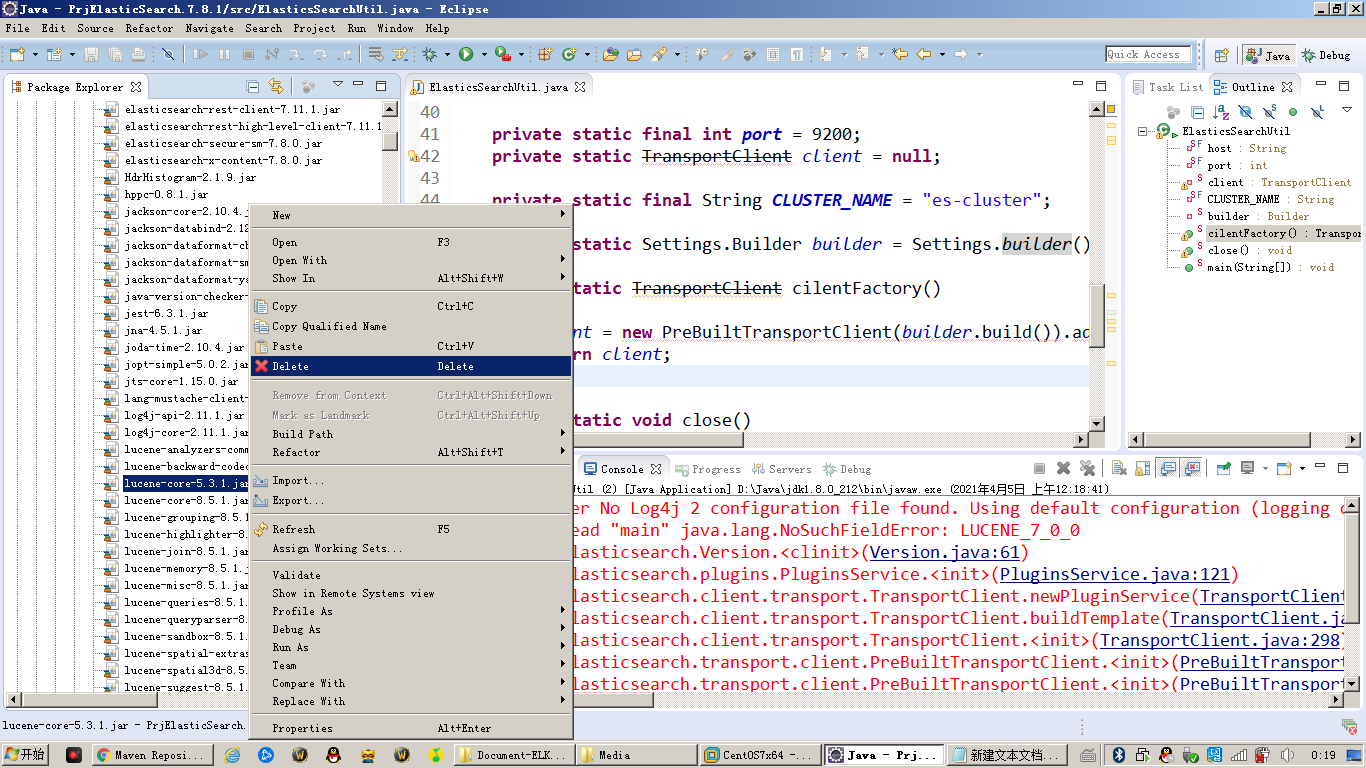Open Back navigation history dropdown

coord(942,54)
